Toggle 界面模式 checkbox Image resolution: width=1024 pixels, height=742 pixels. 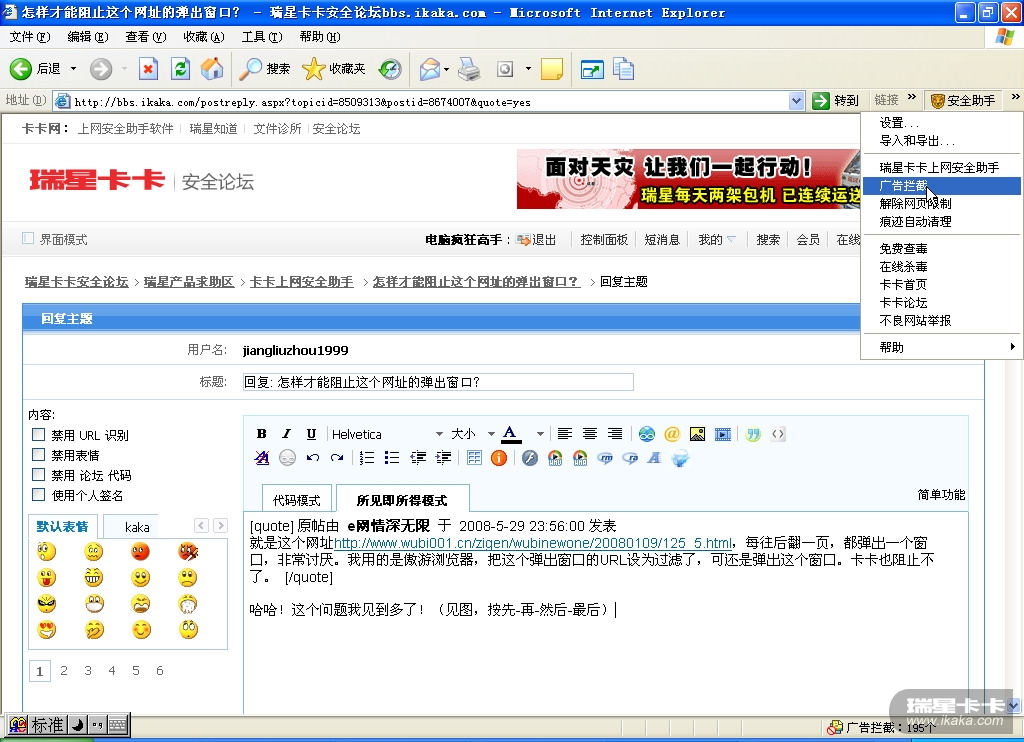click(28, 238)
